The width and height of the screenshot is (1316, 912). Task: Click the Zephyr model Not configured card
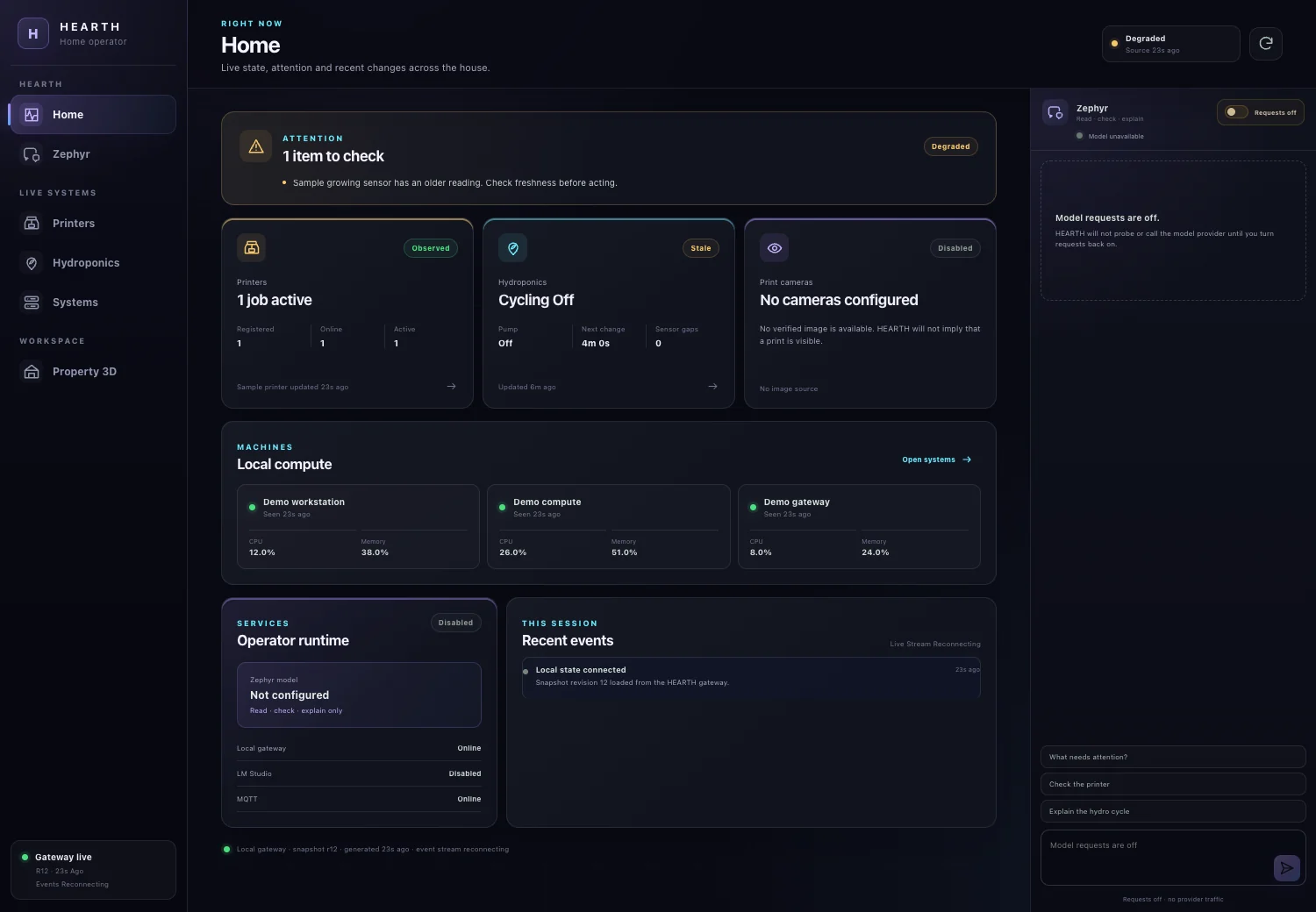(x=359, y=695)
